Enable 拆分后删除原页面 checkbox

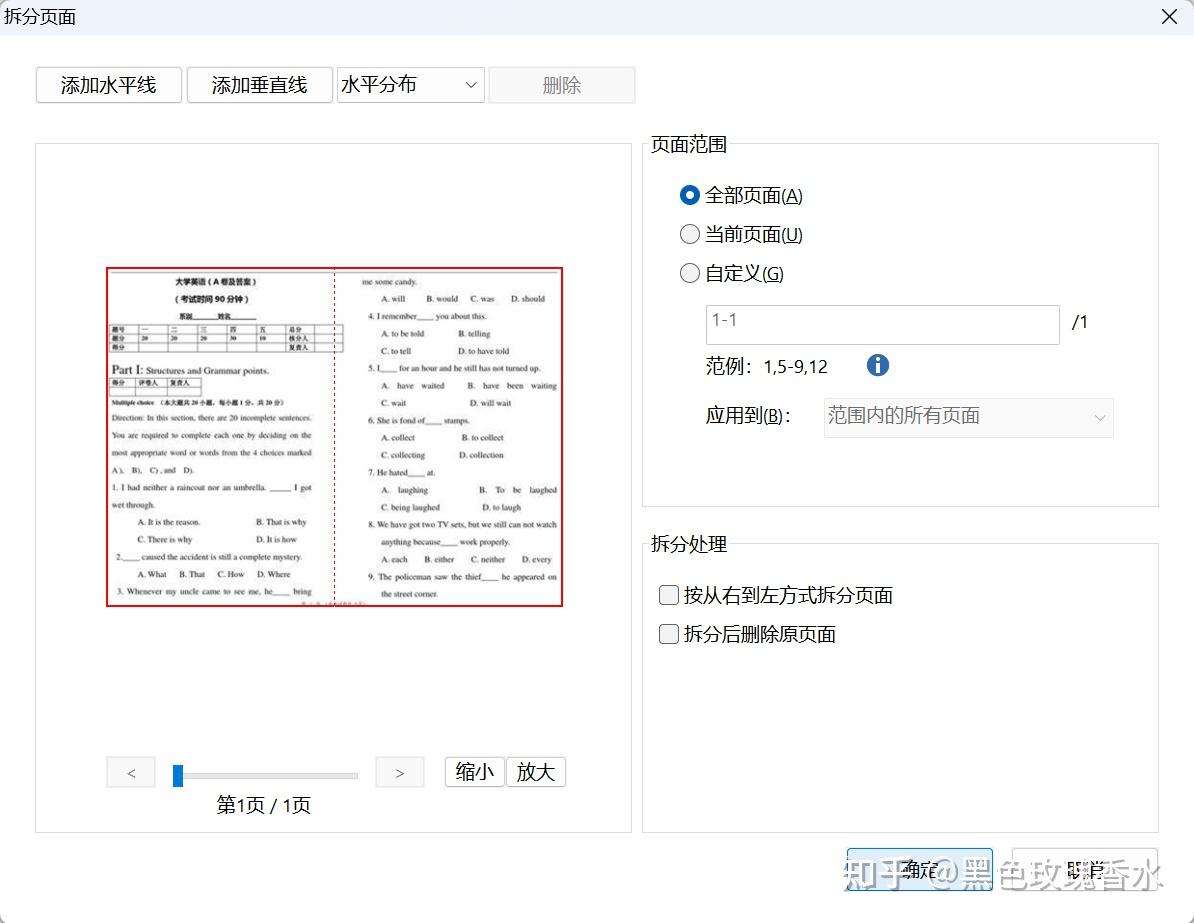point(668,633)
